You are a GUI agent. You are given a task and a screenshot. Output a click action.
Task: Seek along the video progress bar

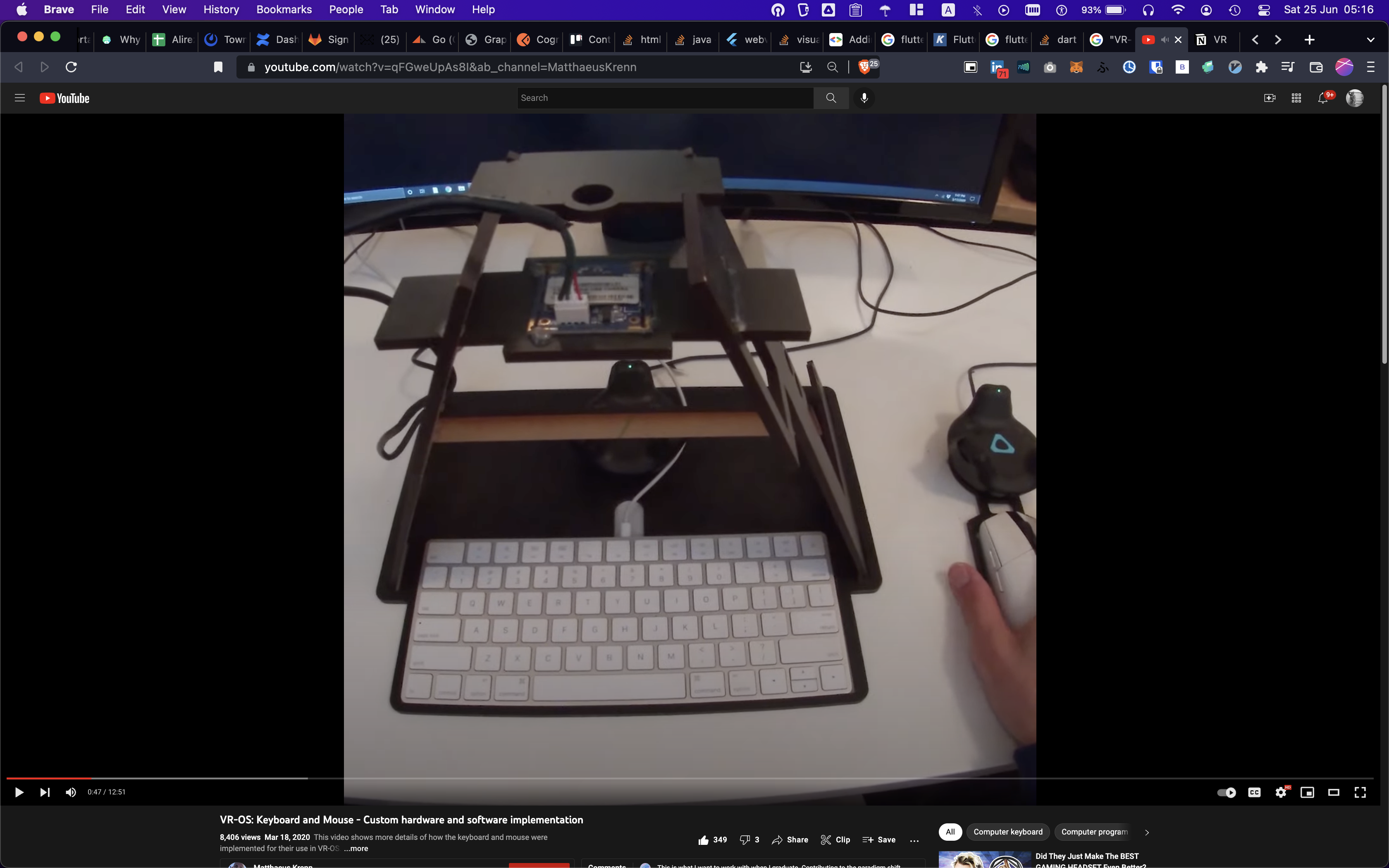[x=689, y=778]
